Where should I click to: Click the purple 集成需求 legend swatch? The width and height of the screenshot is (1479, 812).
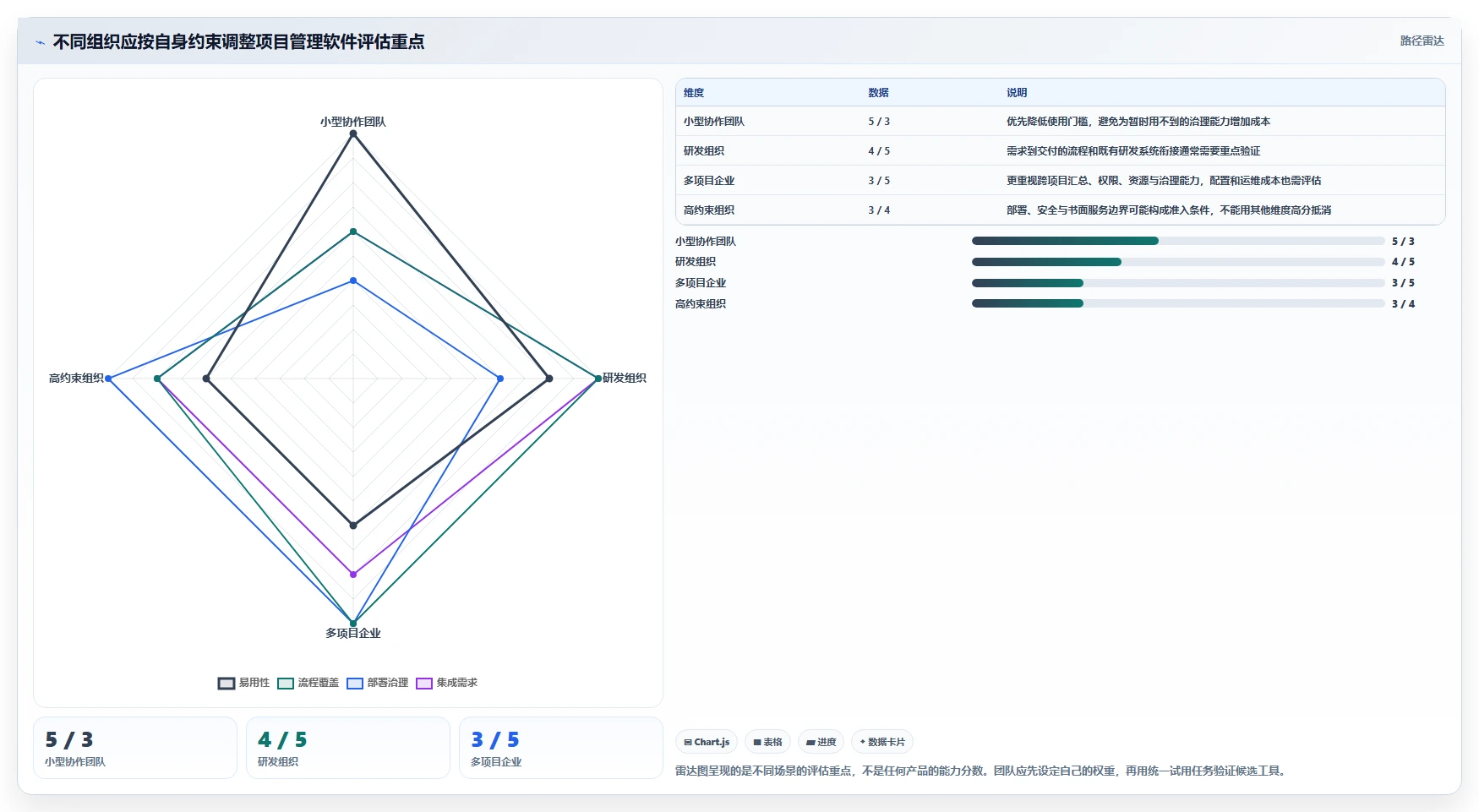tap(424, 684)
